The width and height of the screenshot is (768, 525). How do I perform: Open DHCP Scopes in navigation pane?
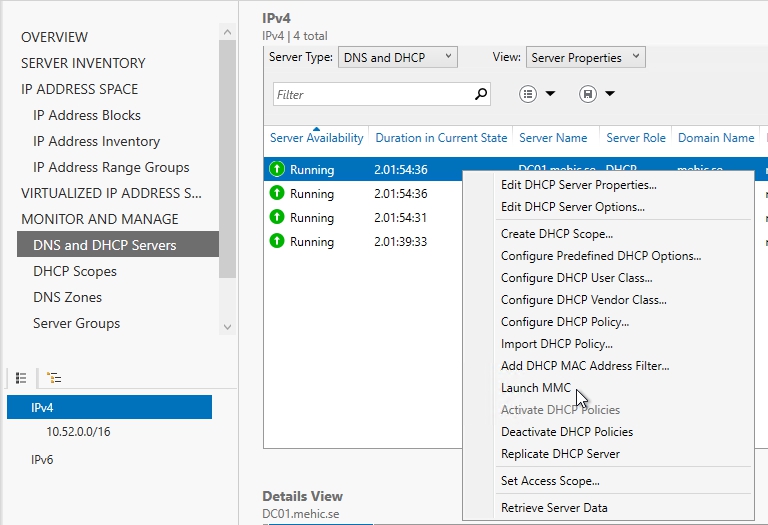tap(75, 271)
